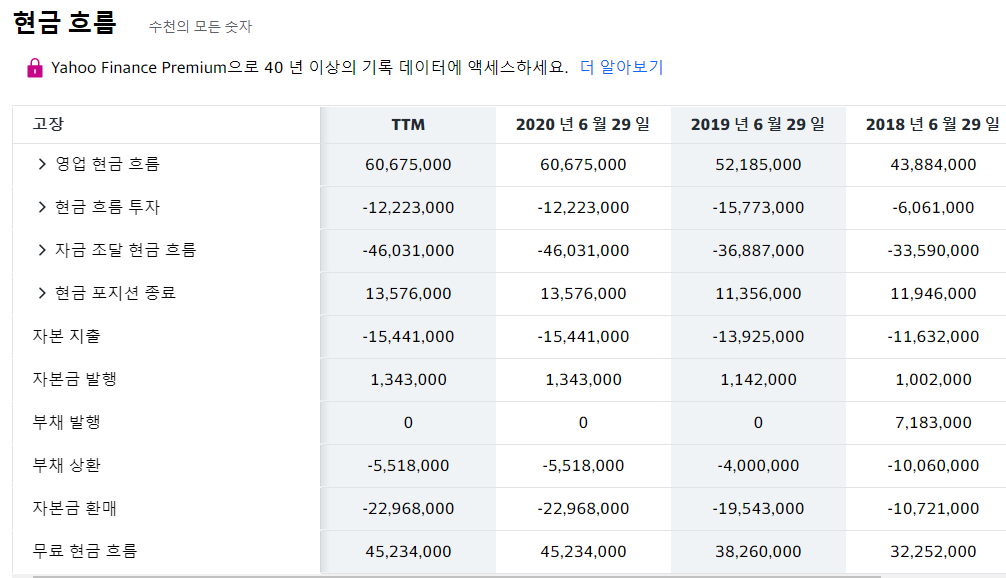1006x578 pixels.
Task: Click the value -36,887,000
Action: (x=758, y=251)
